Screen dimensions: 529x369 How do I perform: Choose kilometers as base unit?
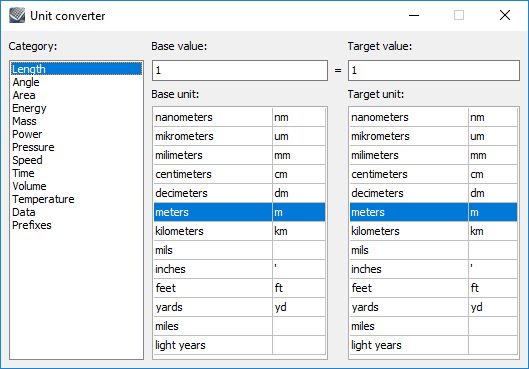pos(240,231)
